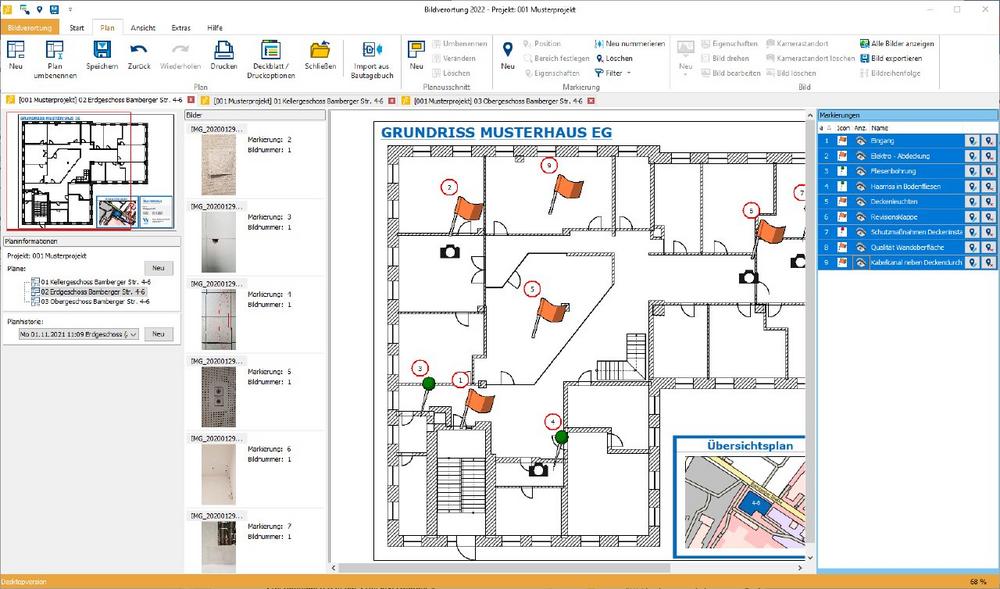Screen dimensions: 1000x589
Task: Hide the Deckenleuchten marker via eye icon
Action: point(859,201)
